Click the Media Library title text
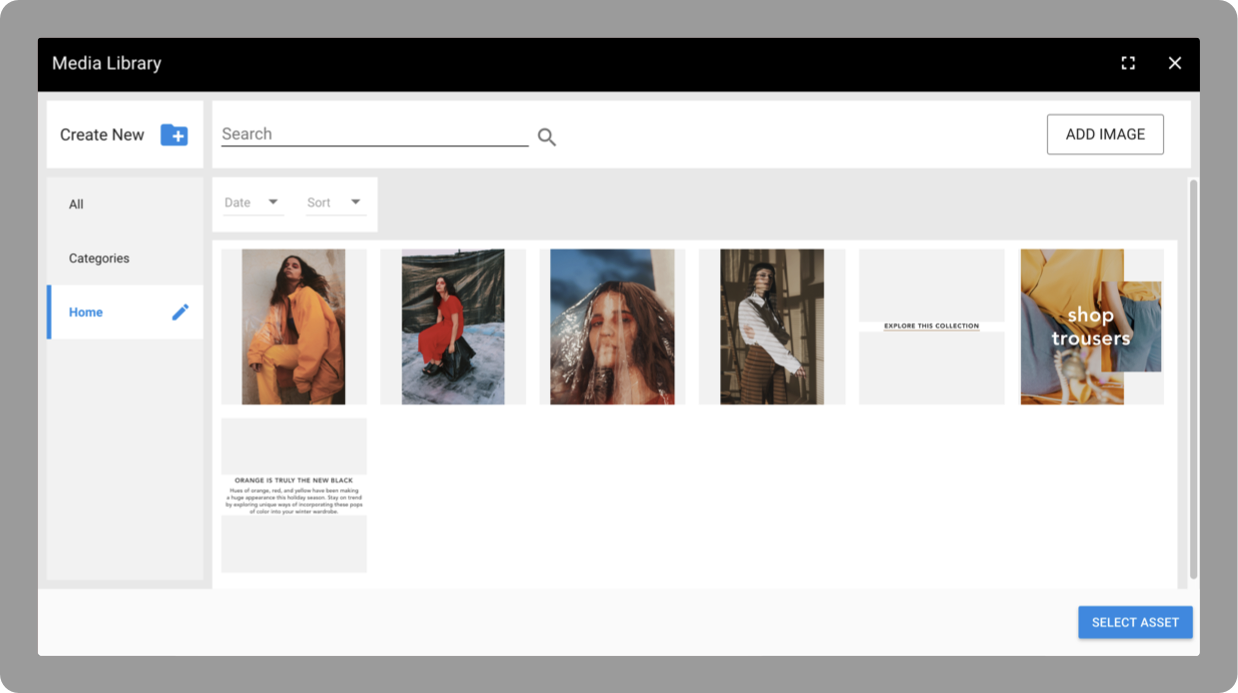This screenshot has height=693, width=1238. 106,63
